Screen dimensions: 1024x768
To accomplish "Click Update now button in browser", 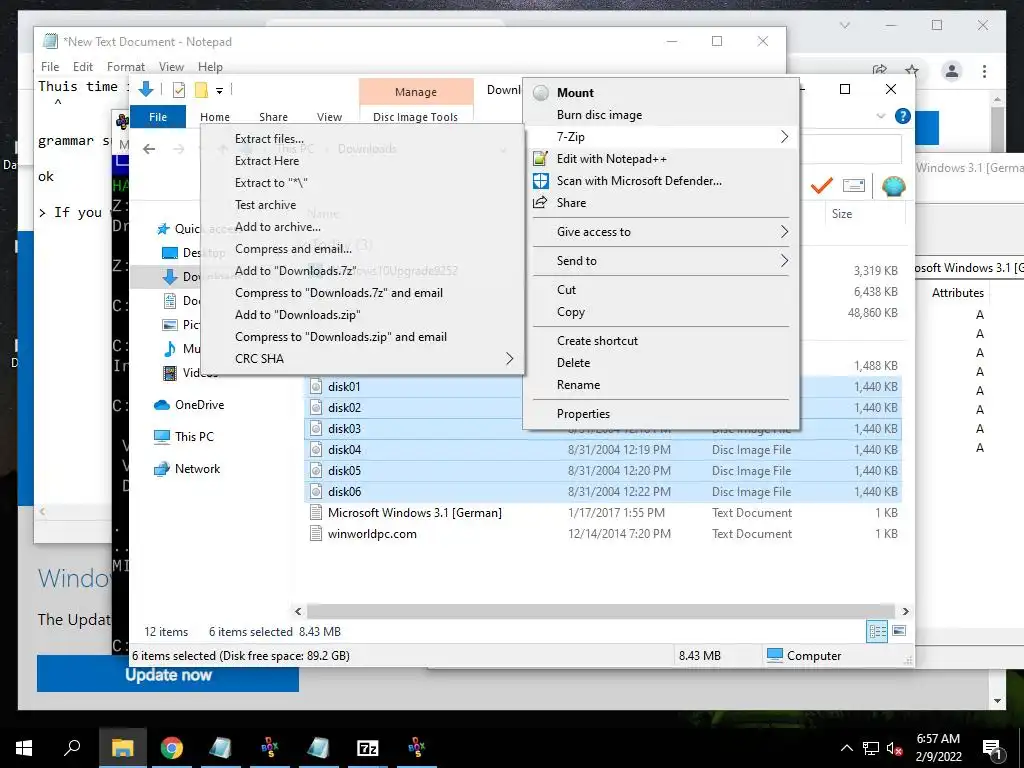I will tap(168, 675).
